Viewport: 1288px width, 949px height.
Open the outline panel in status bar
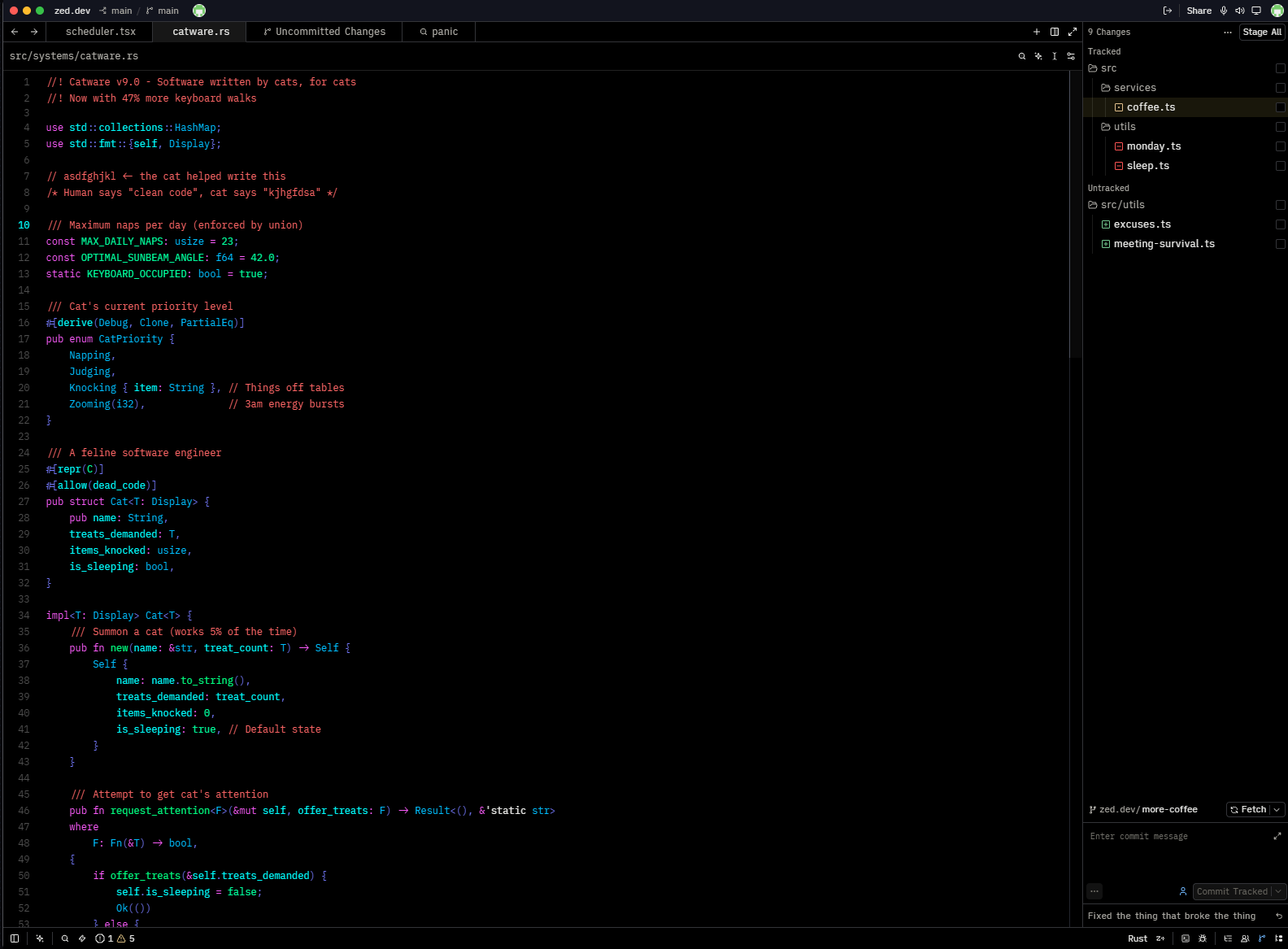point(1228,938)
